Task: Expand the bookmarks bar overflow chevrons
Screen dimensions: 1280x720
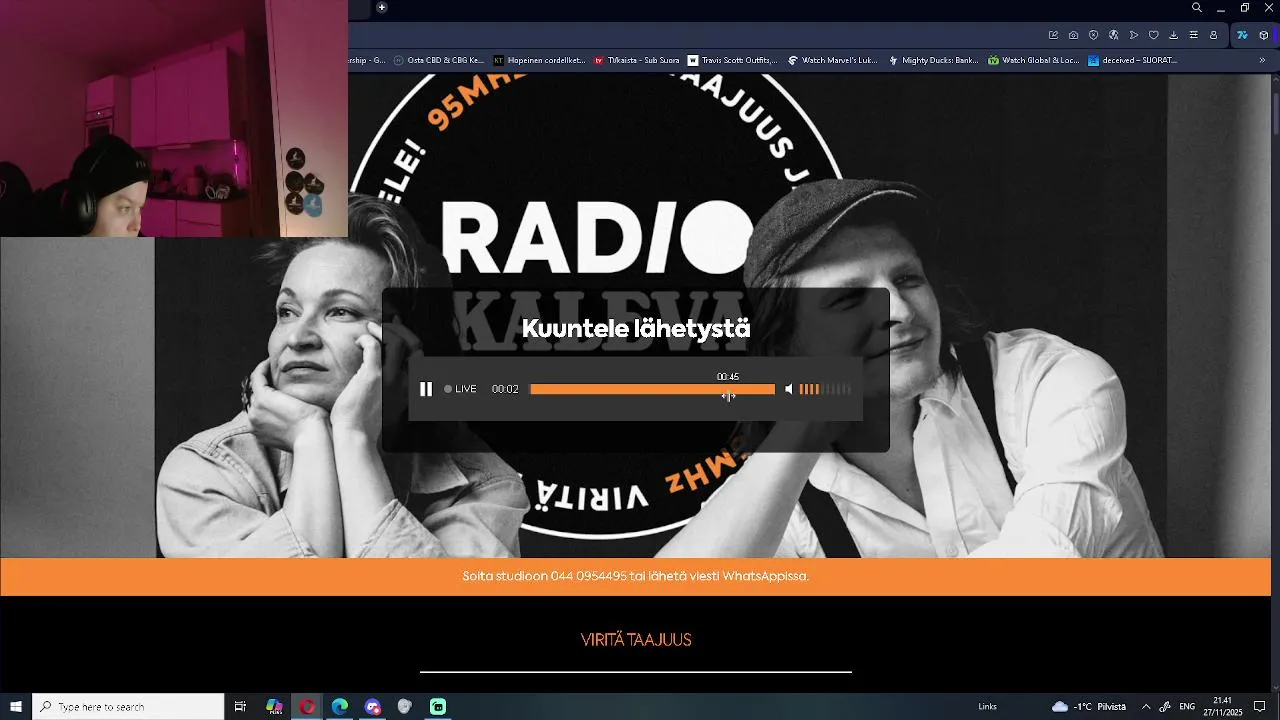Action: coord(1262,60)
